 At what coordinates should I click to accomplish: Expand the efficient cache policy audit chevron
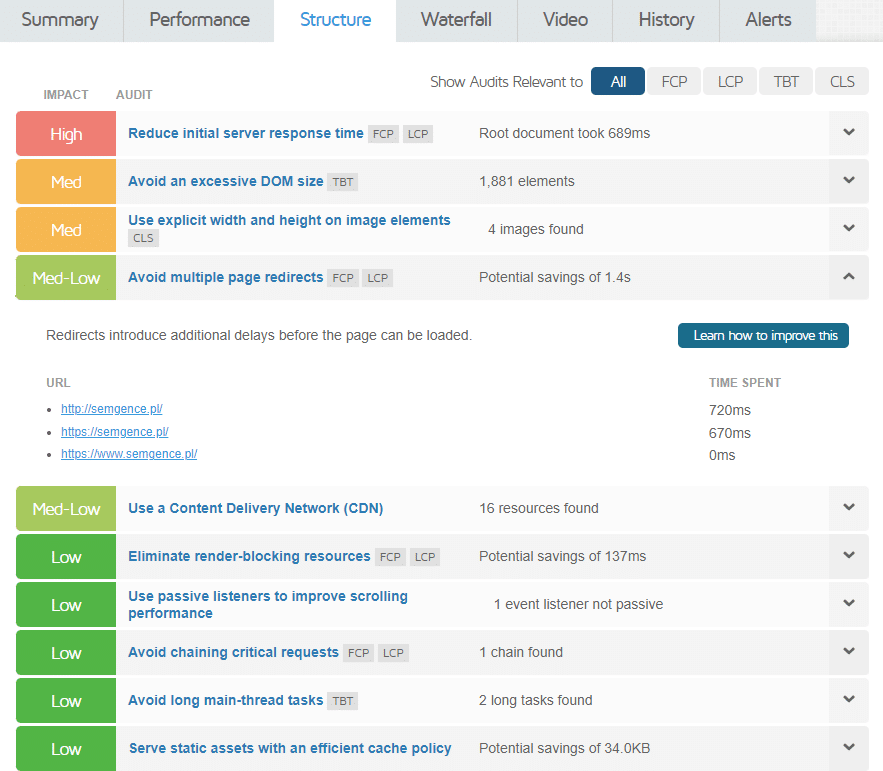click(849, 748)
